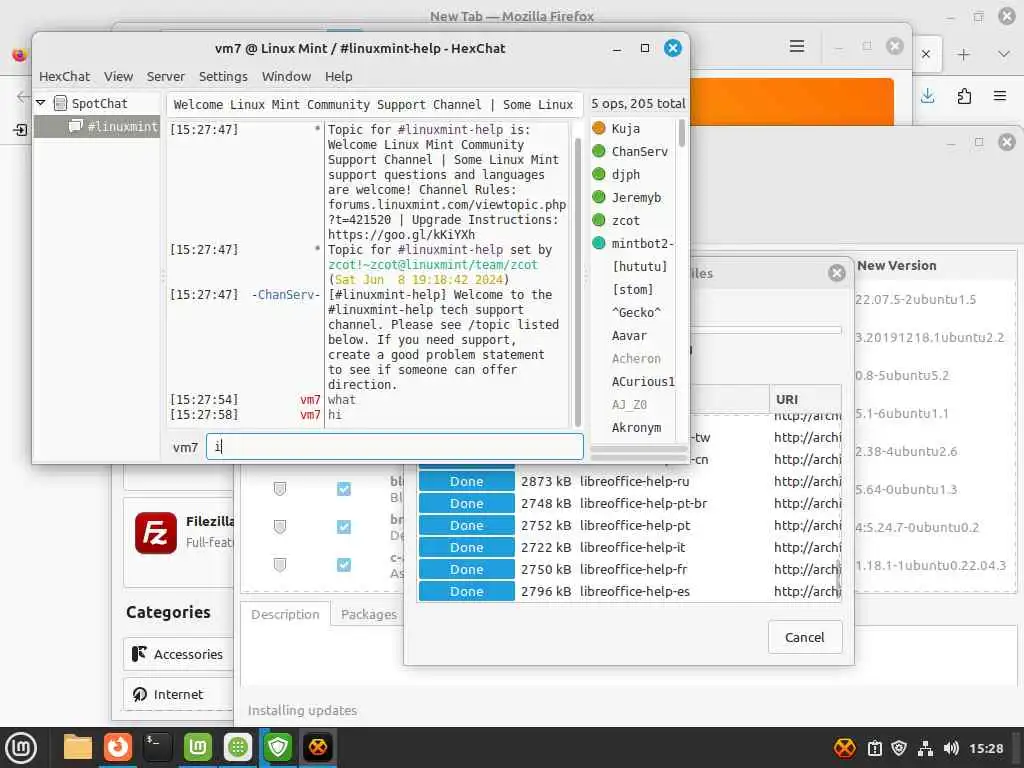Select user Acheron in user list
This screenshot has height=768, width=1024.
click(x=636, y=359)
